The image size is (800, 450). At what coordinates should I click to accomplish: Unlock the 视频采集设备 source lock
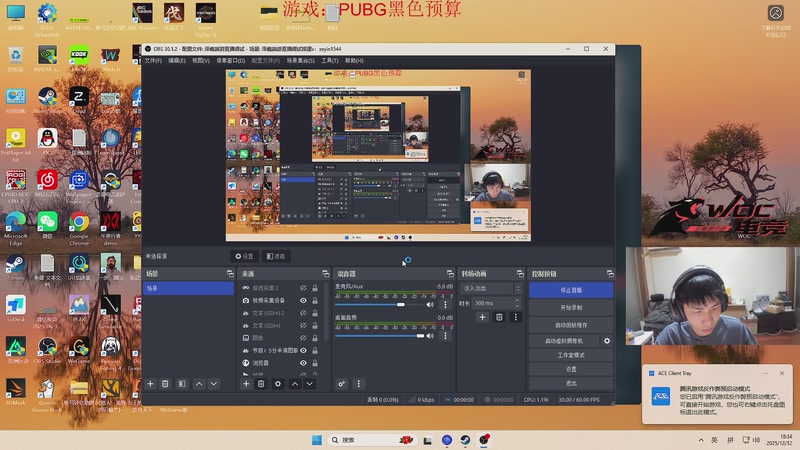point(315,301)
